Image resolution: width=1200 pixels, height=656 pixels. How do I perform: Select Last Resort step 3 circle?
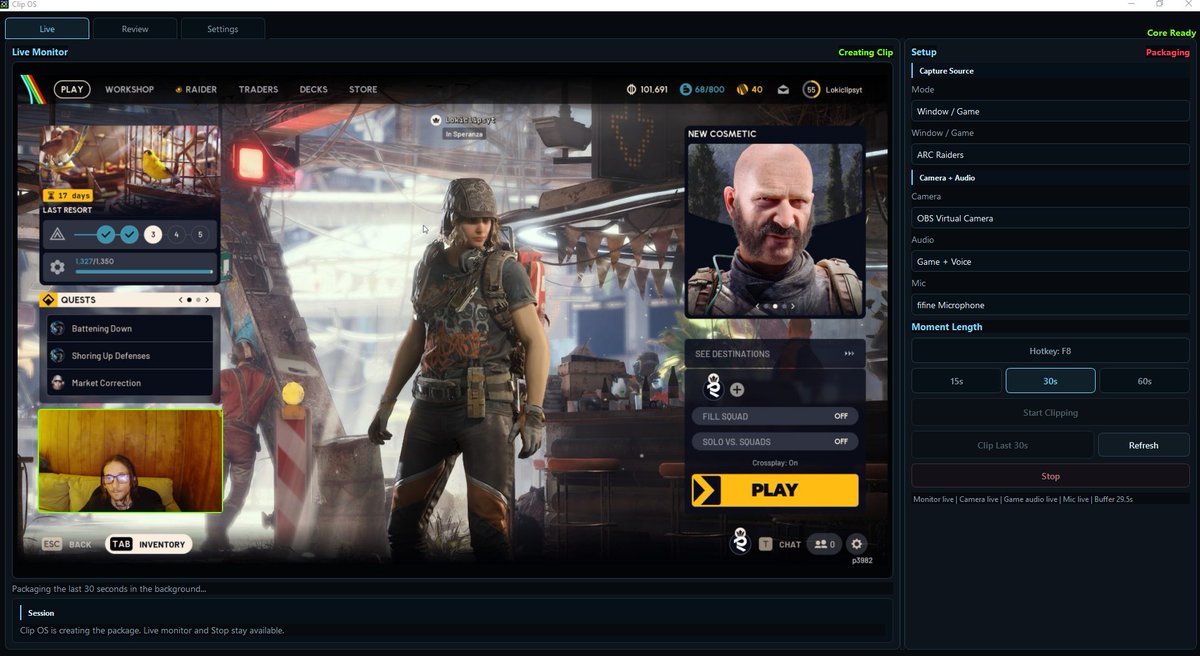(x=152, y=235)
